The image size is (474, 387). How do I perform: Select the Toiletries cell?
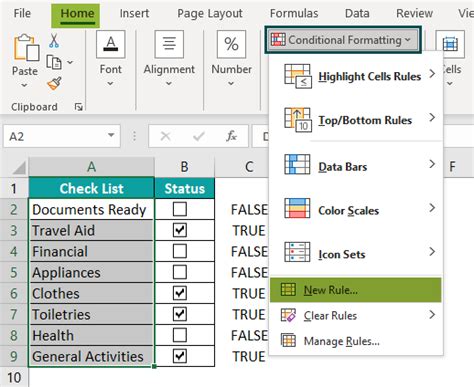(x=91, y=314)
